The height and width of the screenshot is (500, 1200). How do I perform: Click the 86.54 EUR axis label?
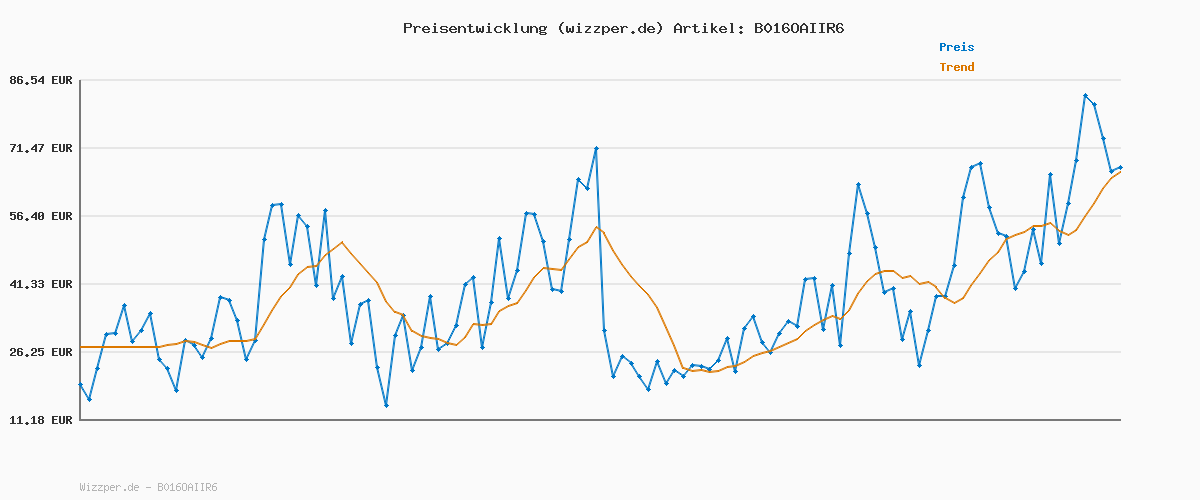[x=39, y=80]
